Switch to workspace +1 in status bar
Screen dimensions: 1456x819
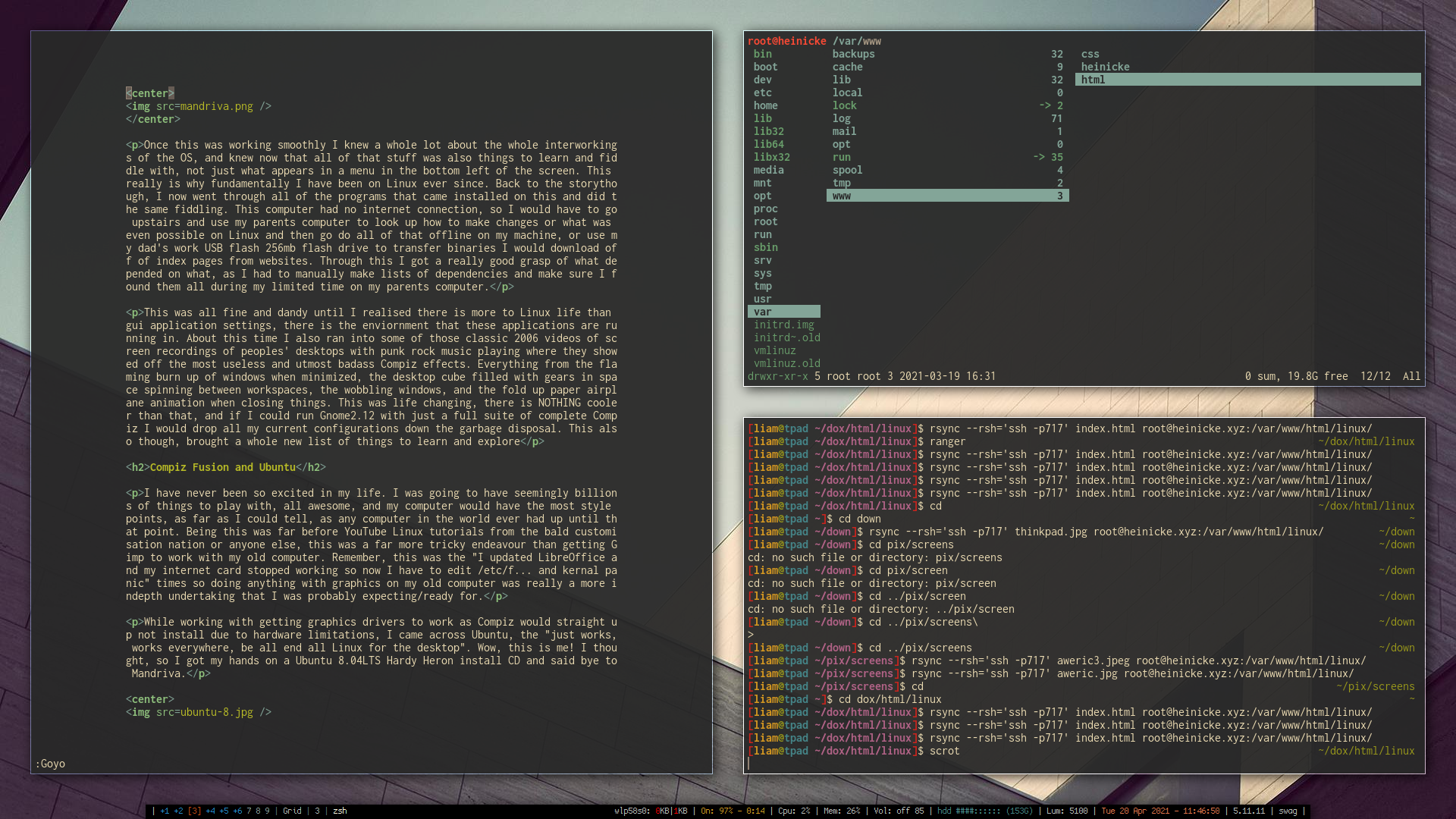[x=165, y=811]
